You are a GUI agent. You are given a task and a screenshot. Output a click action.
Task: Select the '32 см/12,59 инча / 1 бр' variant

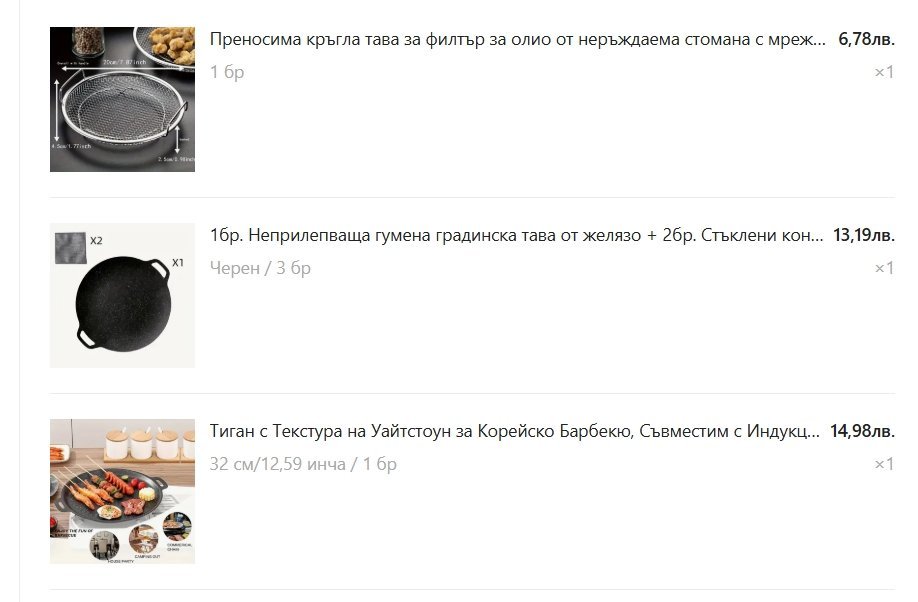coord(303,464)
